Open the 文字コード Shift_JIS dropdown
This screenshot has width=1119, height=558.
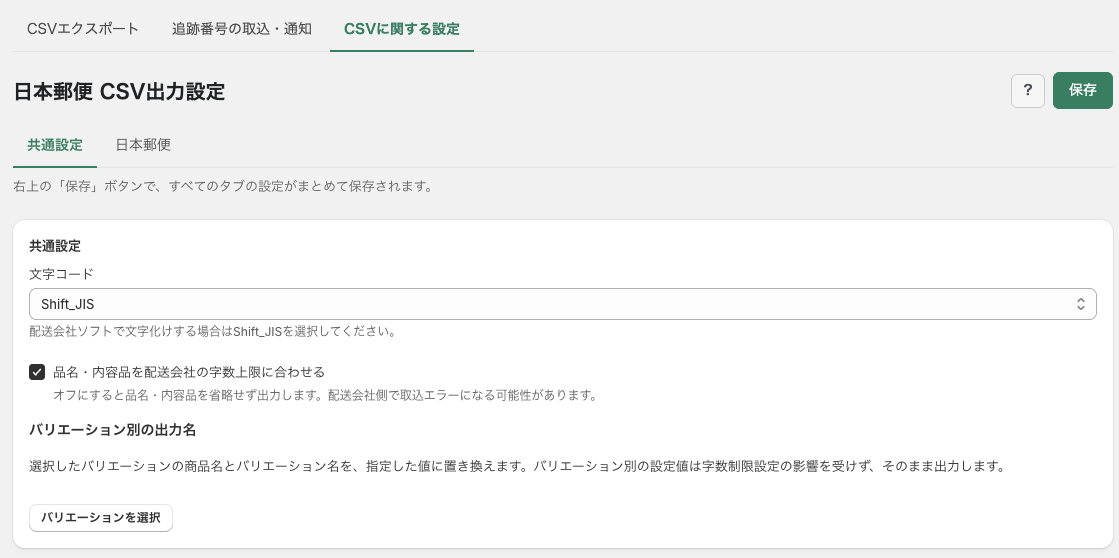[x=562, y=304]
